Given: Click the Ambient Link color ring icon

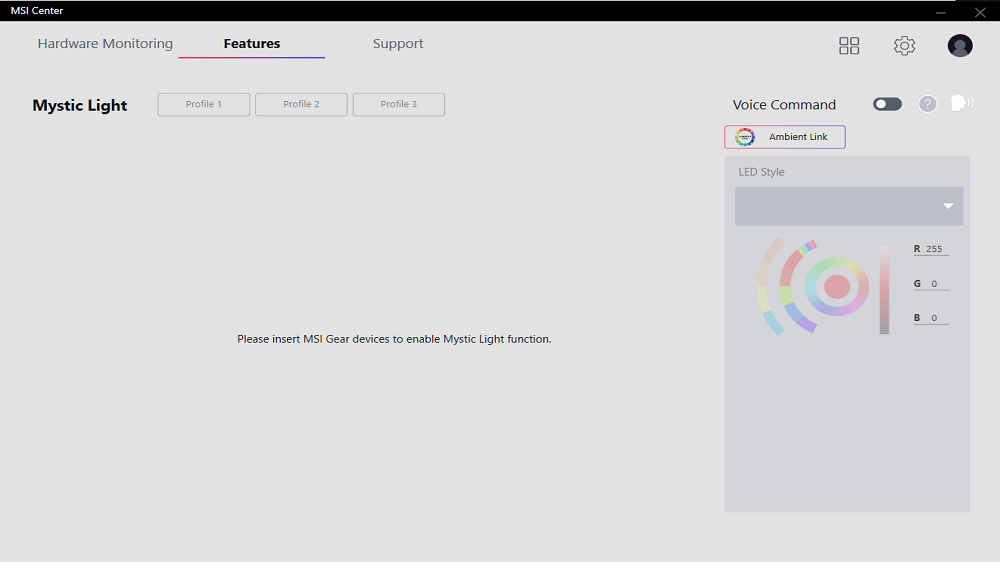Looking at the screenshot, I should [x=745, y=137].
